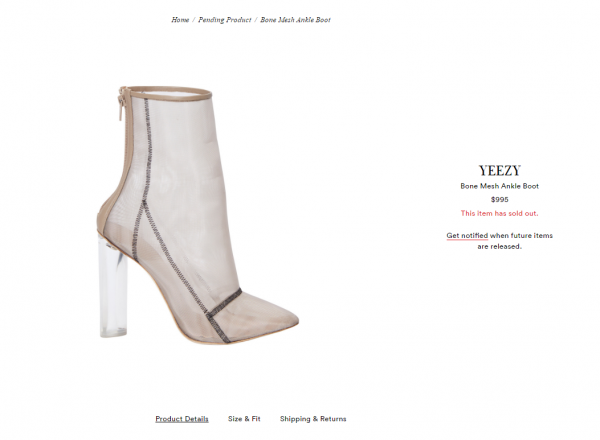Image resolution: width=600 pixels, height=440 pixels.
Task: Open the Pending Product breadcrumb
Action: 225,20
